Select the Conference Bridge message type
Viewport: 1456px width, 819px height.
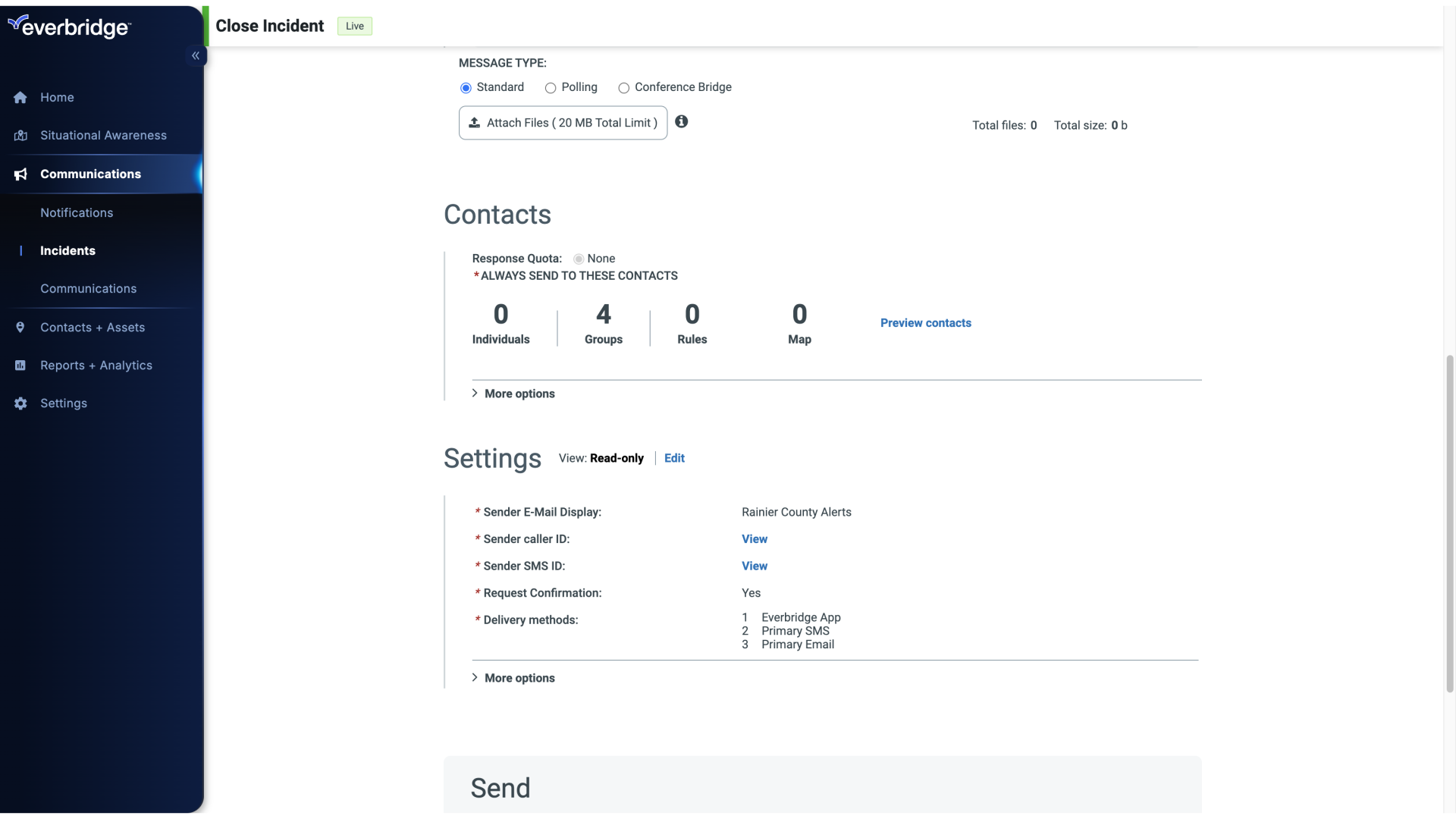(623, 88)
